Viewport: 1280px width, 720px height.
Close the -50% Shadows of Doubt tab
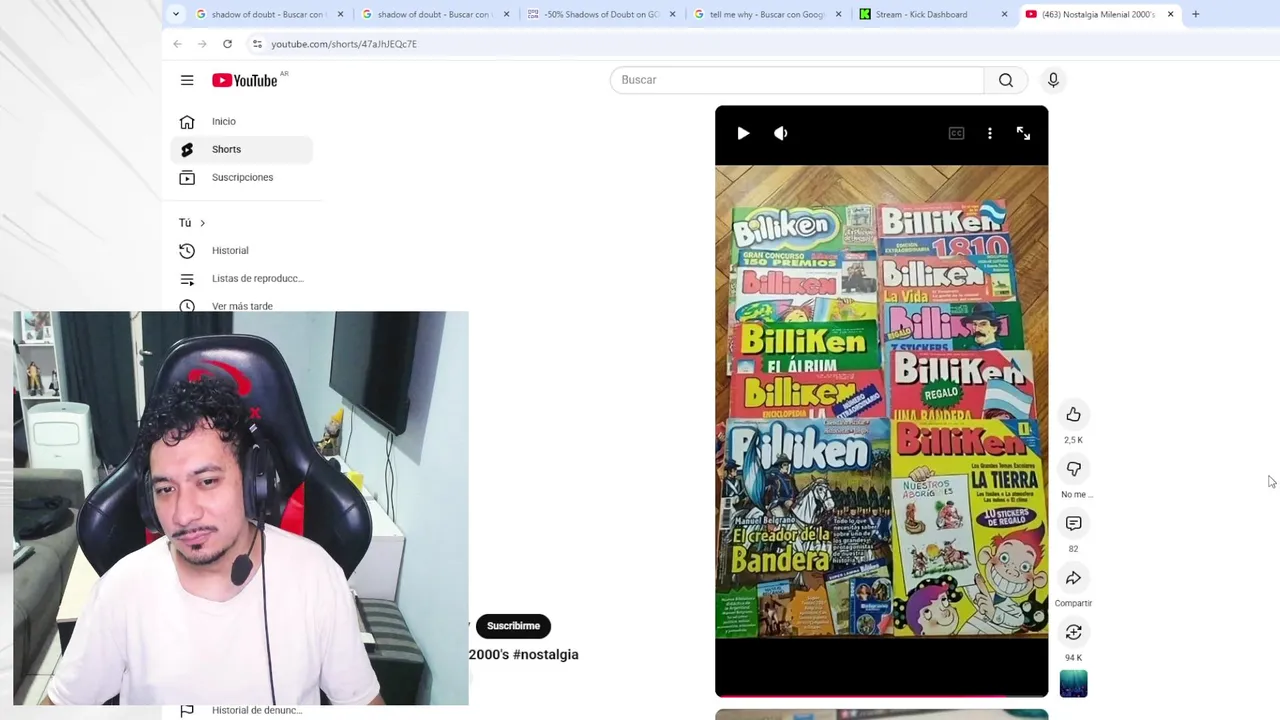click(x=672, y=14)
